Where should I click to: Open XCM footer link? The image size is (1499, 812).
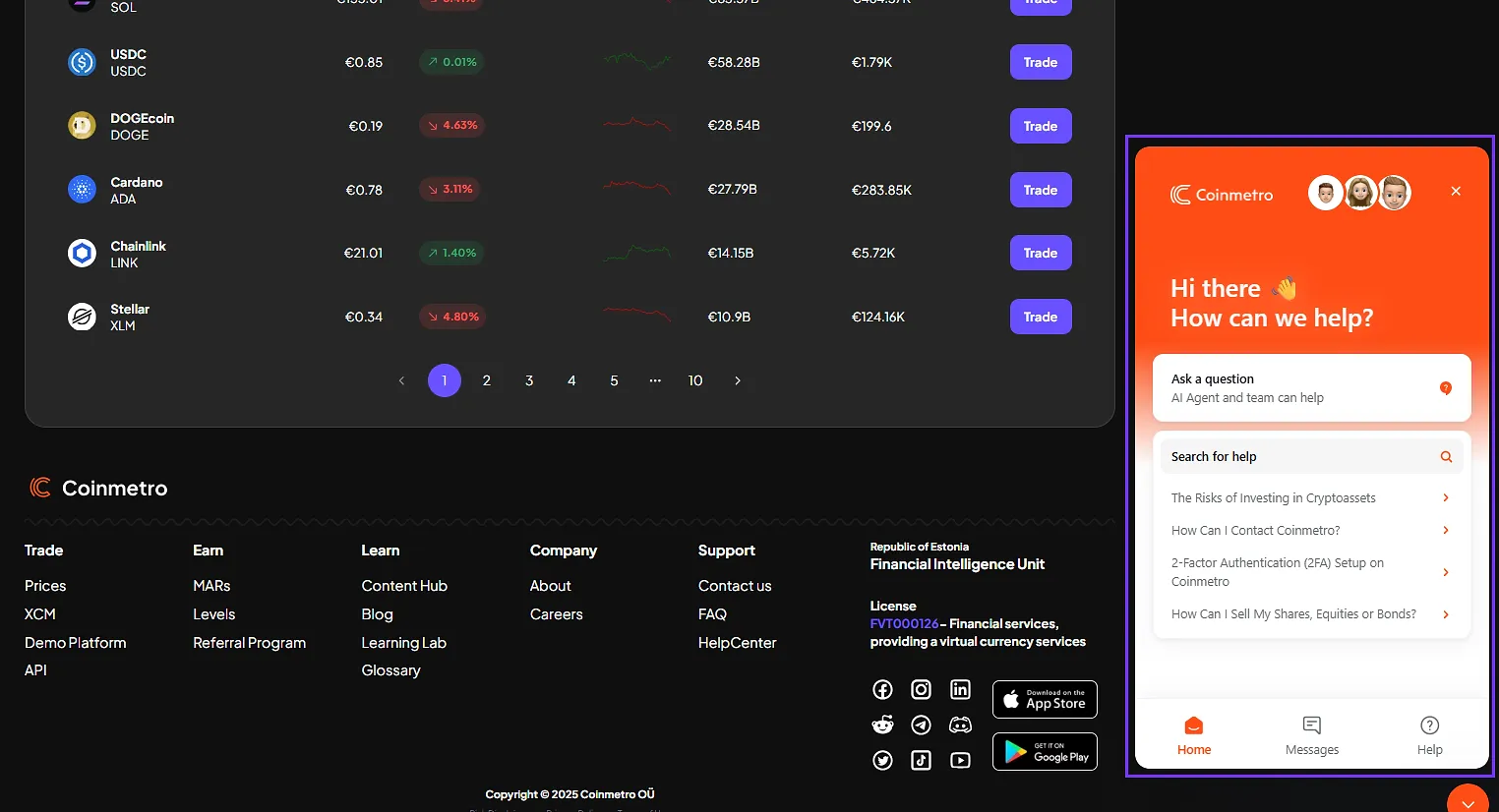[40, 614]
